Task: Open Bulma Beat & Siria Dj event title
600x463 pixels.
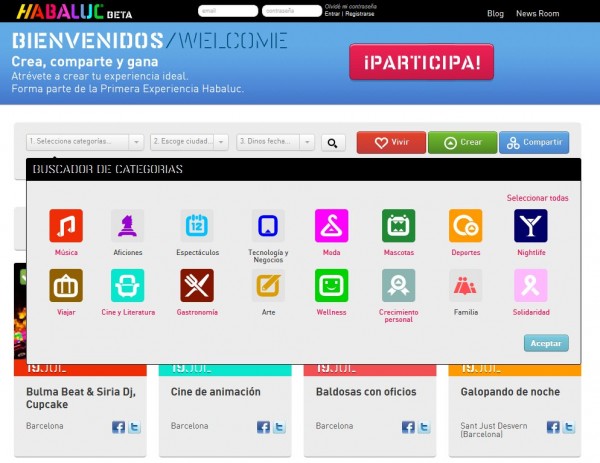Action: [81, 398]
